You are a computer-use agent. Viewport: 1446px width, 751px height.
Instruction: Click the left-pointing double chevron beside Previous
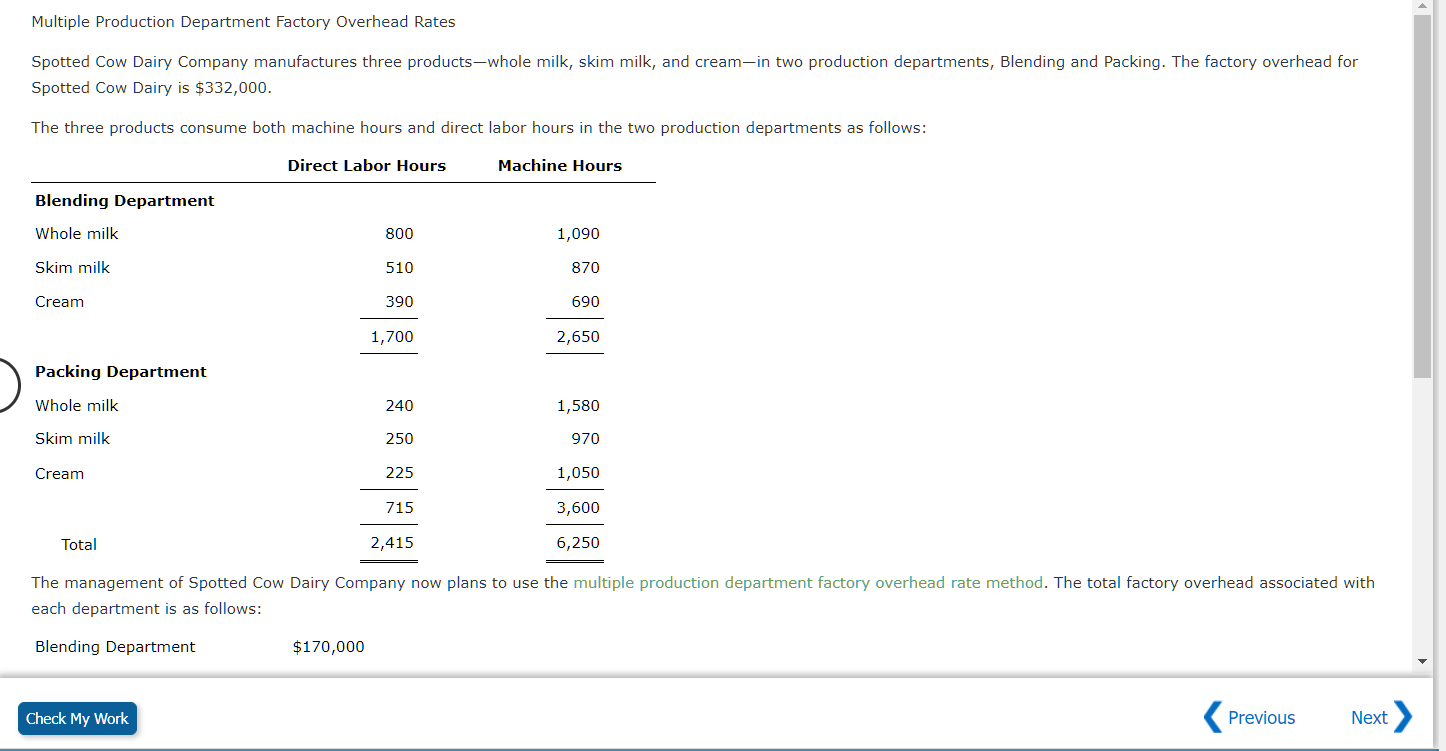click(x=1211, y=717)
